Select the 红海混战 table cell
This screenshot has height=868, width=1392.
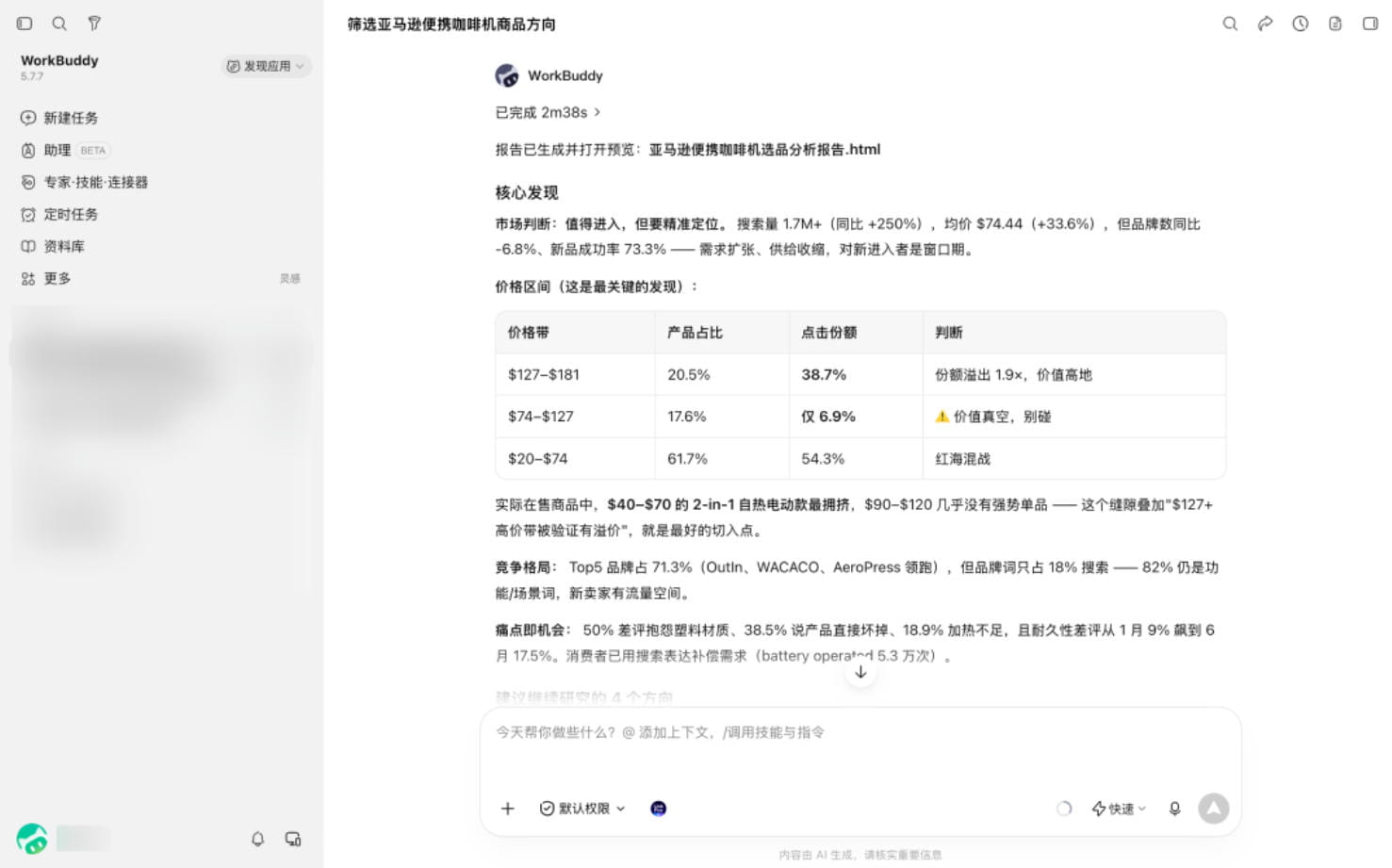click(1074, 459)
